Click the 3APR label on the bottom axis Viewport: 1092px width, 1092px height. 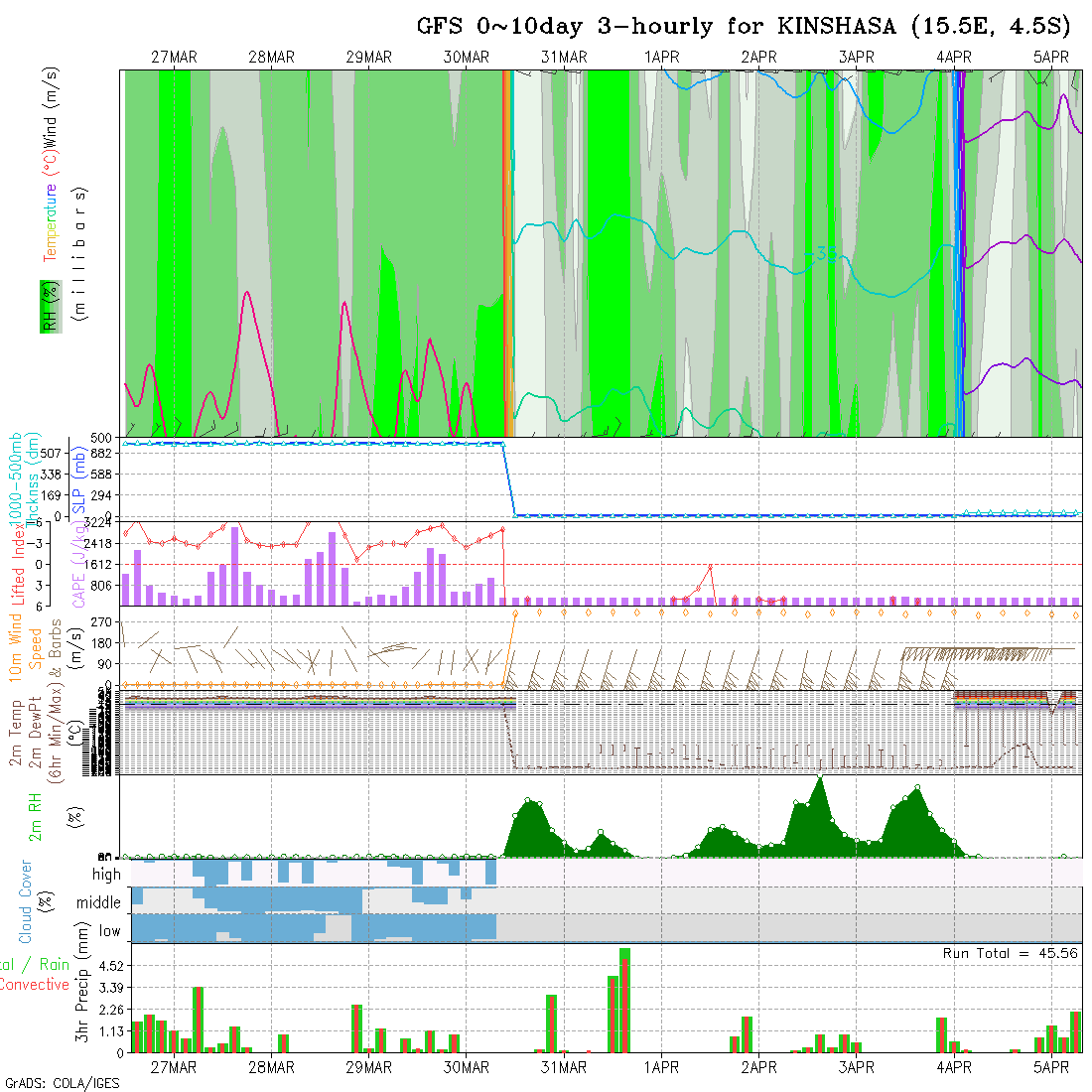(x=857, y=1067)
